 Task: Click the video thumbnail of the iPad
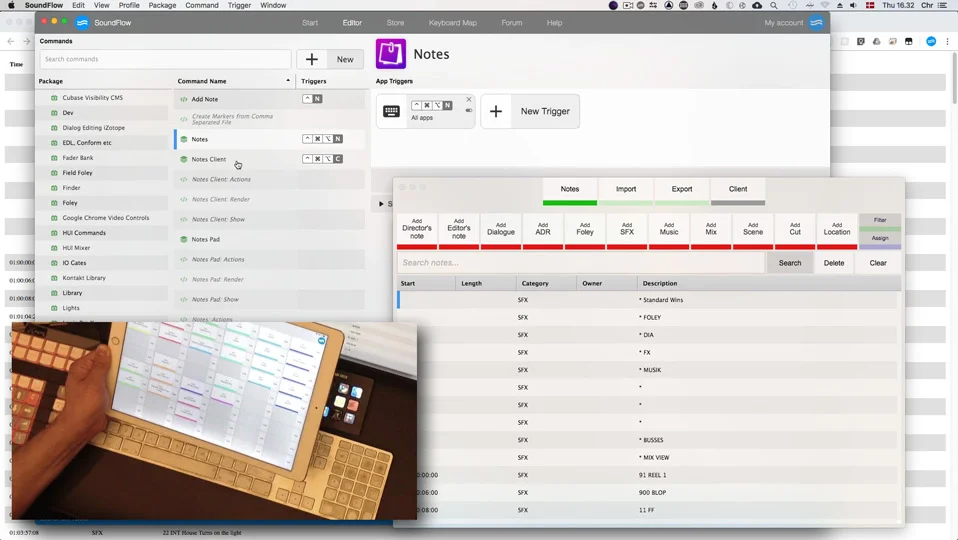pos(214,421)
